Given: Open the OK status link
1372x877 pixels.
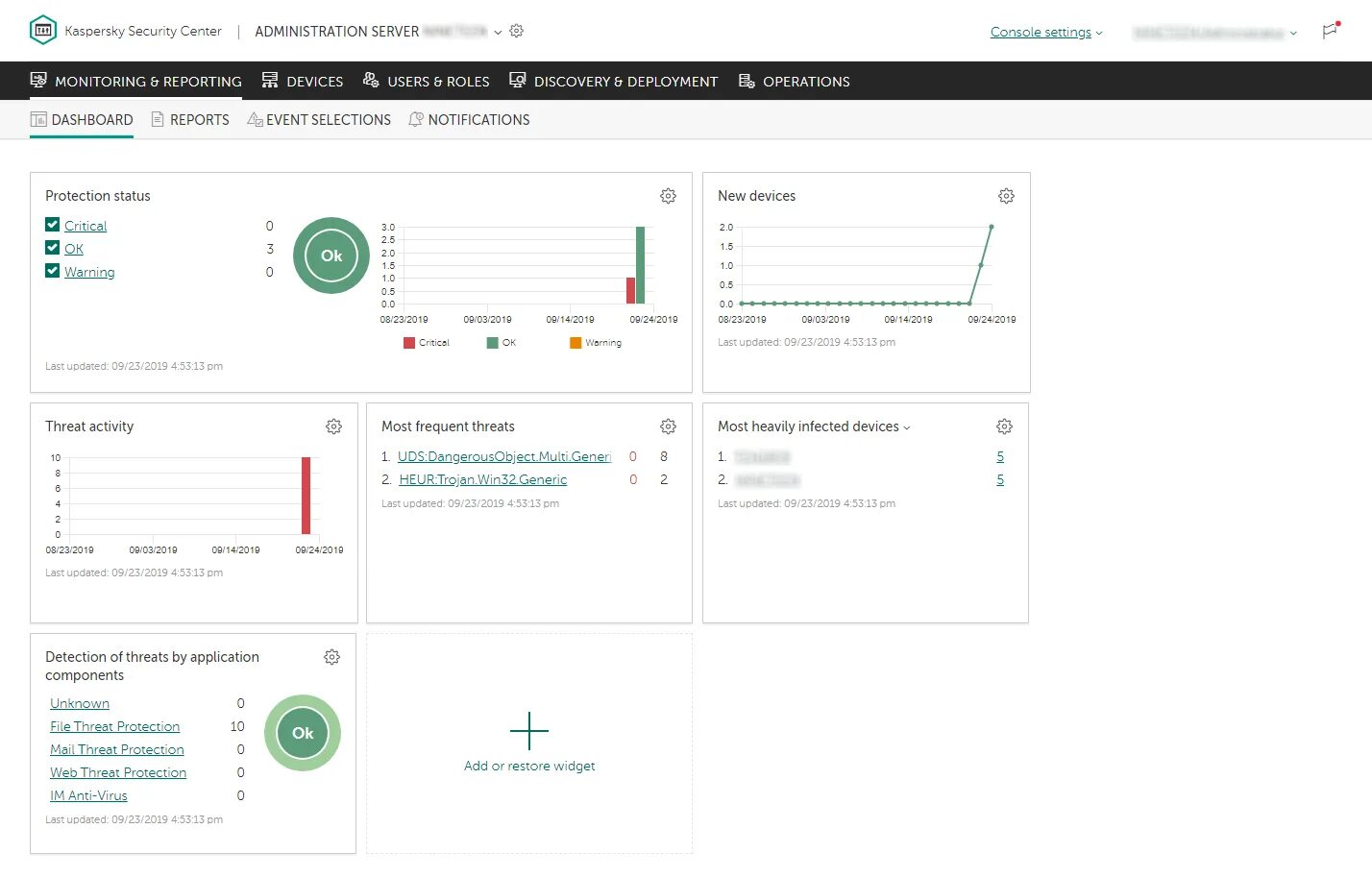Looking at the screenshot, I should [x=74, y=249].
